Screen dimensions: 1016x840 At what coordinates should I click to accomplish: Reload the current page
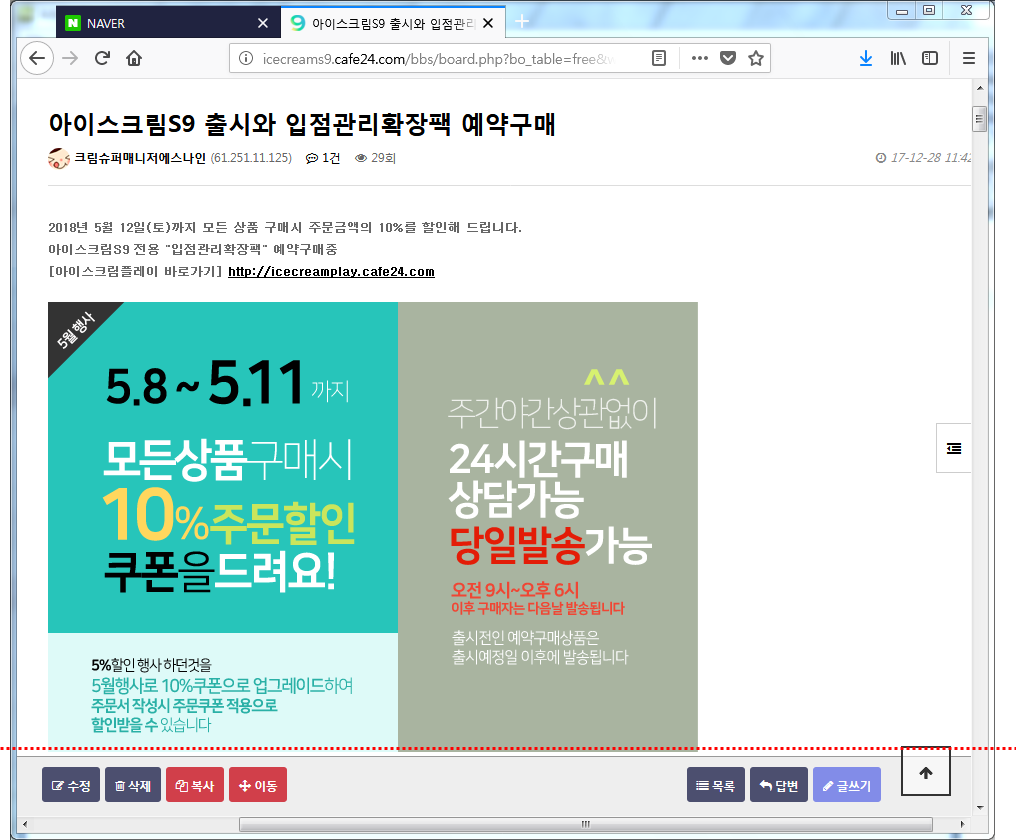102,58
